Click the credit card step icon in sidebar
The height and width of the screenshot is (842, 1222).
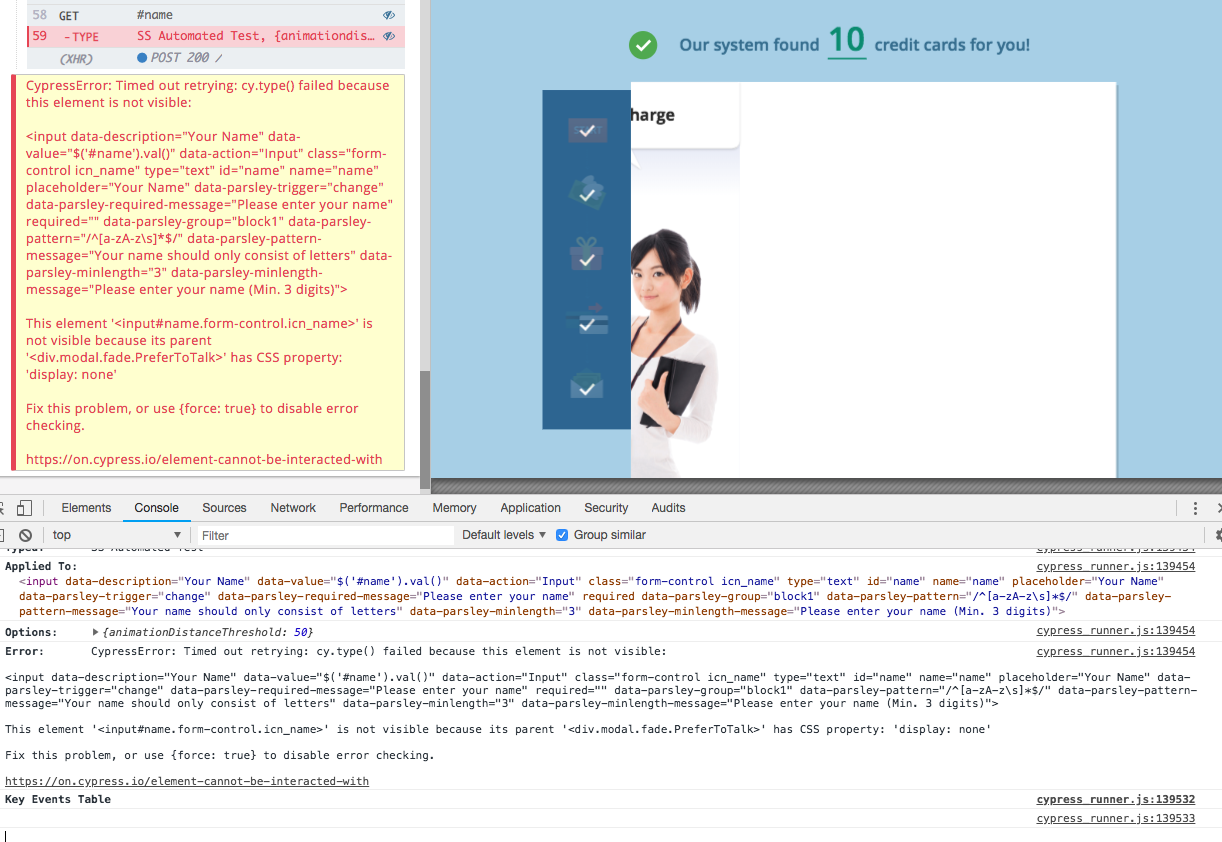coord(587,320)
